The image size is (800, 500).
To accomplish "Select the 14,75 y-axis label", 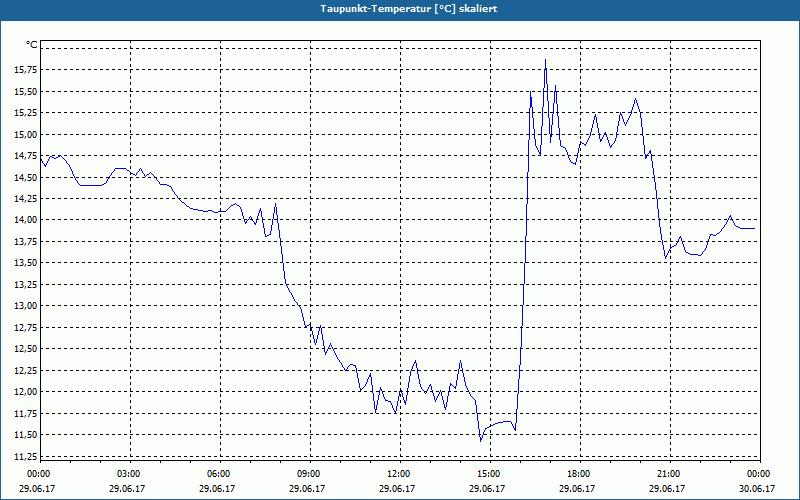I will [x=26, y=156].
